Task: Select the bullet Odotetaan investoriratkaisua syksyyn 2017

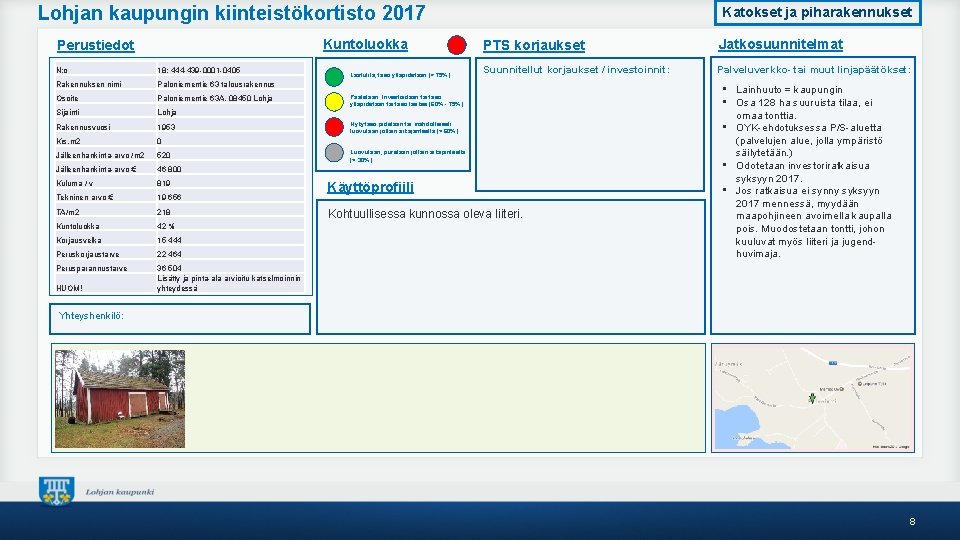Action: tap(803, 172)
